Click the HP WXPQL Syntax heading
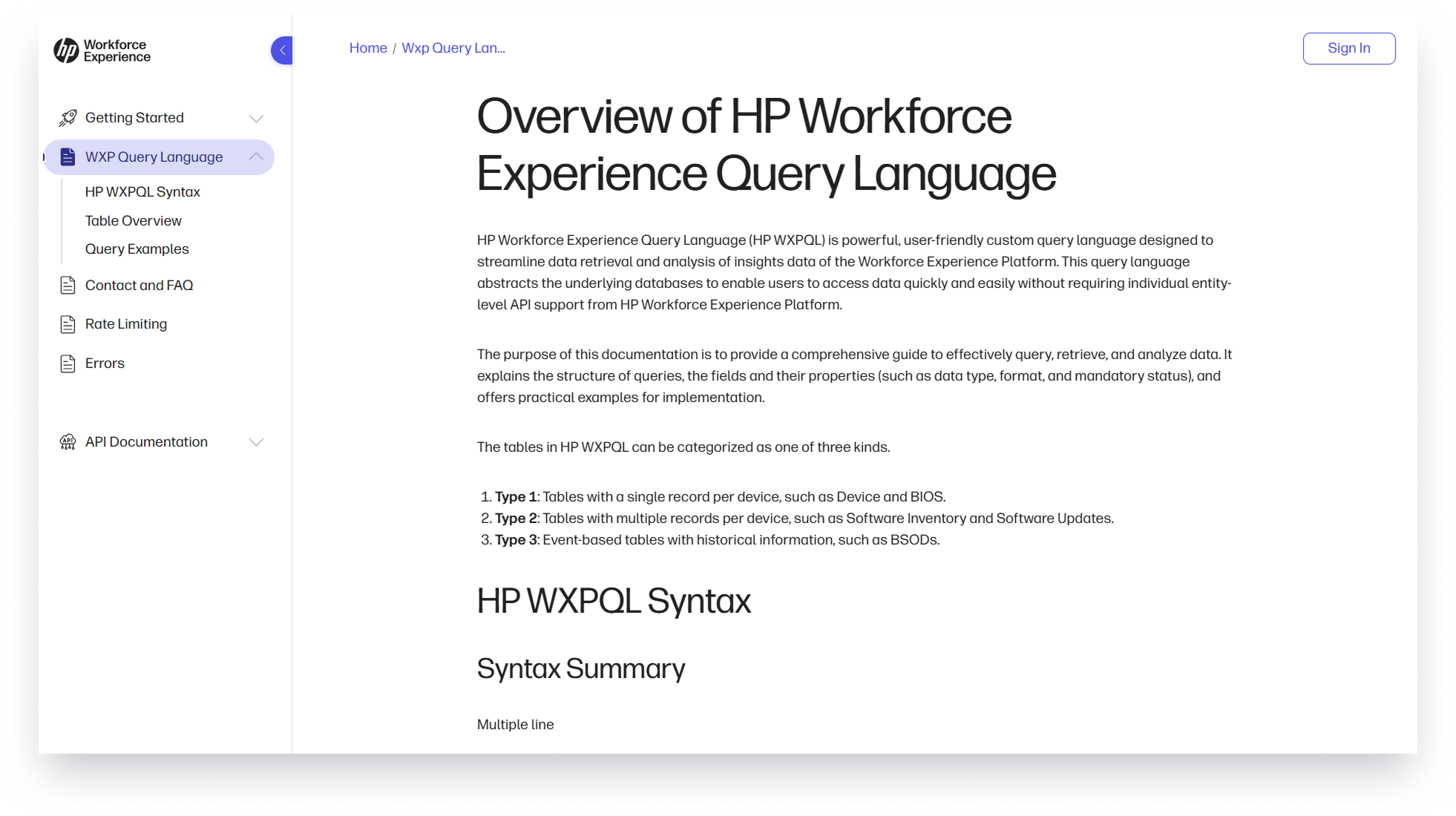This screenshot has height=816, width=1456. coord(613,601)
